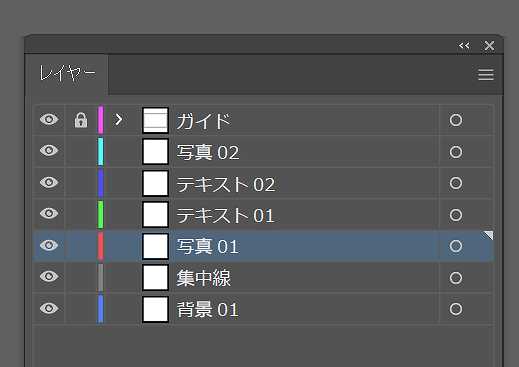Select the テキスト 02 layer name
519x367 pixels.
(226, 184)
